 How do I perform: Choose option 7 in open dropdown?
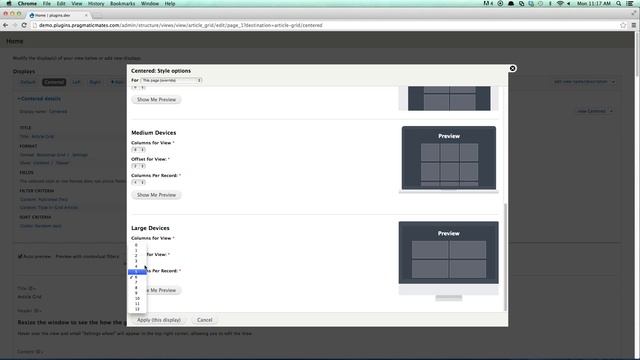coord(137,282)
